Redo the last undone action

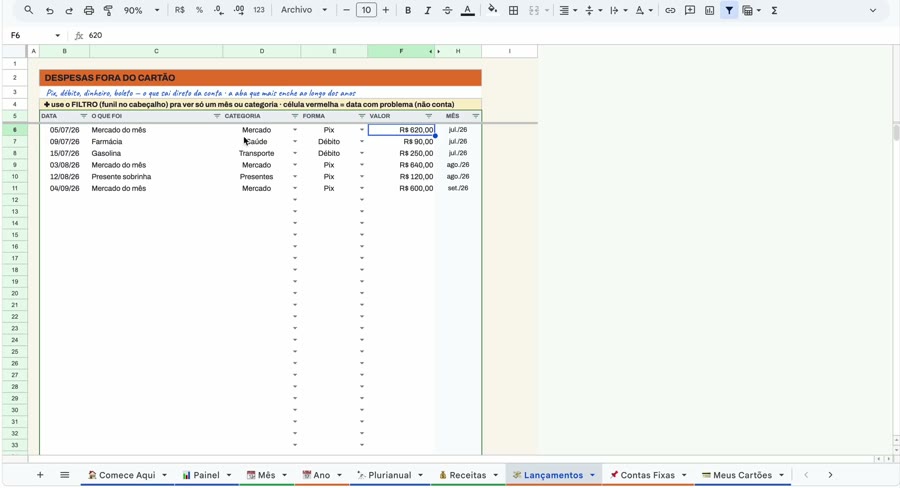click(69, 10)
